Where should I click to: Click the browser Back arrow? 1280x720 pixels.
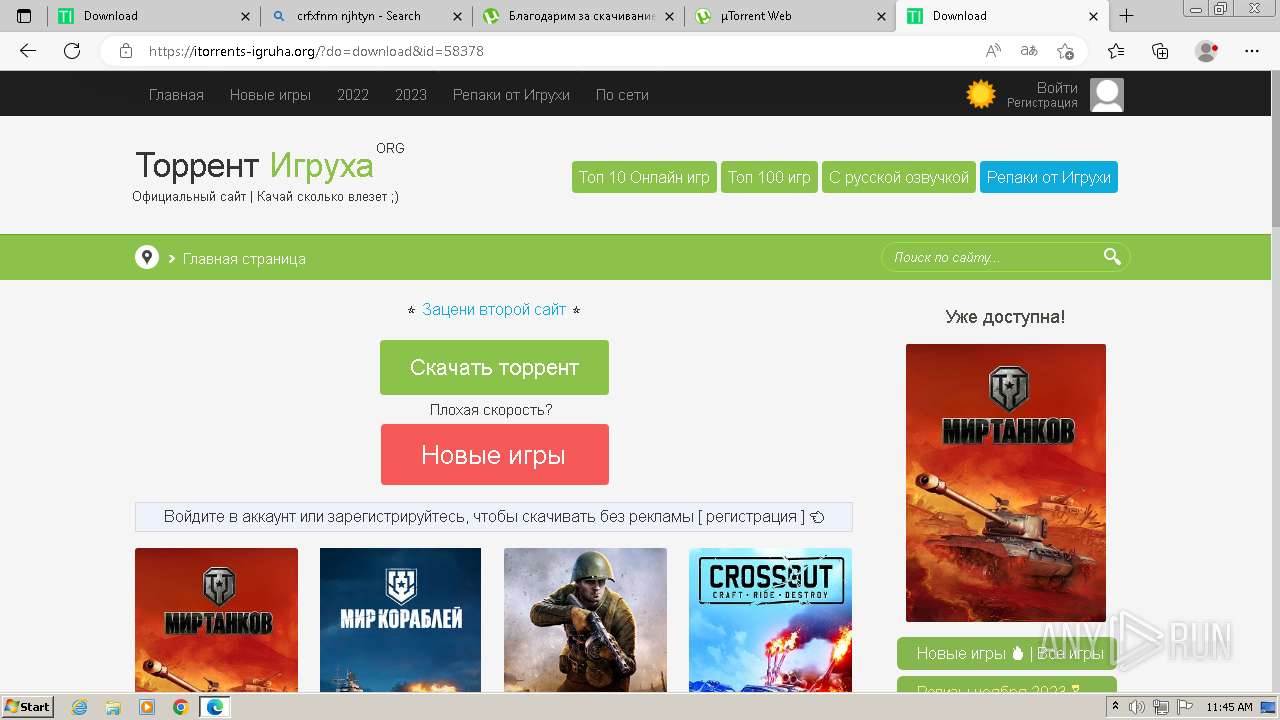pyautogui.click(x=28, y=51)
